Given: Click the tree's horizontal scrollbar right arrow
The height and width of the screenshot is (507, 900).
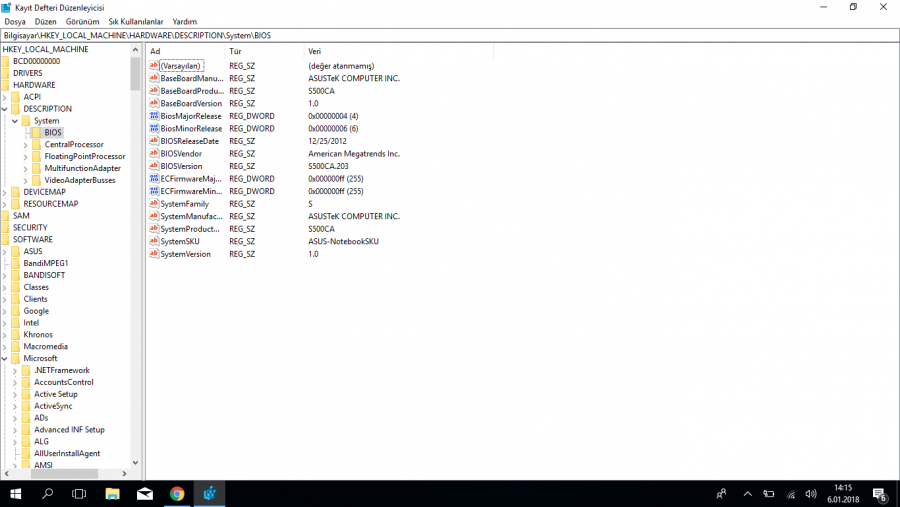Looking at the screenshot, I should (x=125, y=474).
